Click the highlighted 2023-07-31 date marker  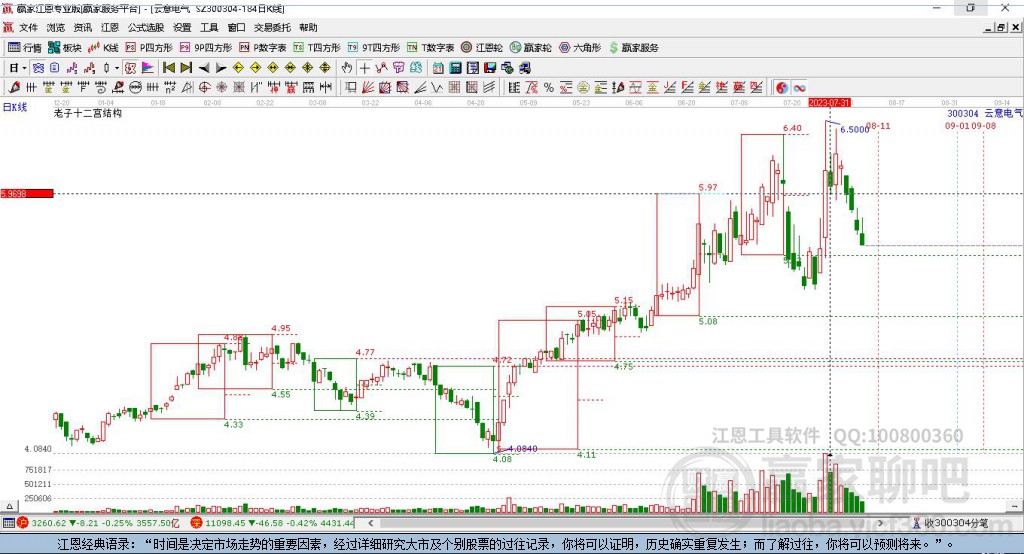tap(829, 103)
